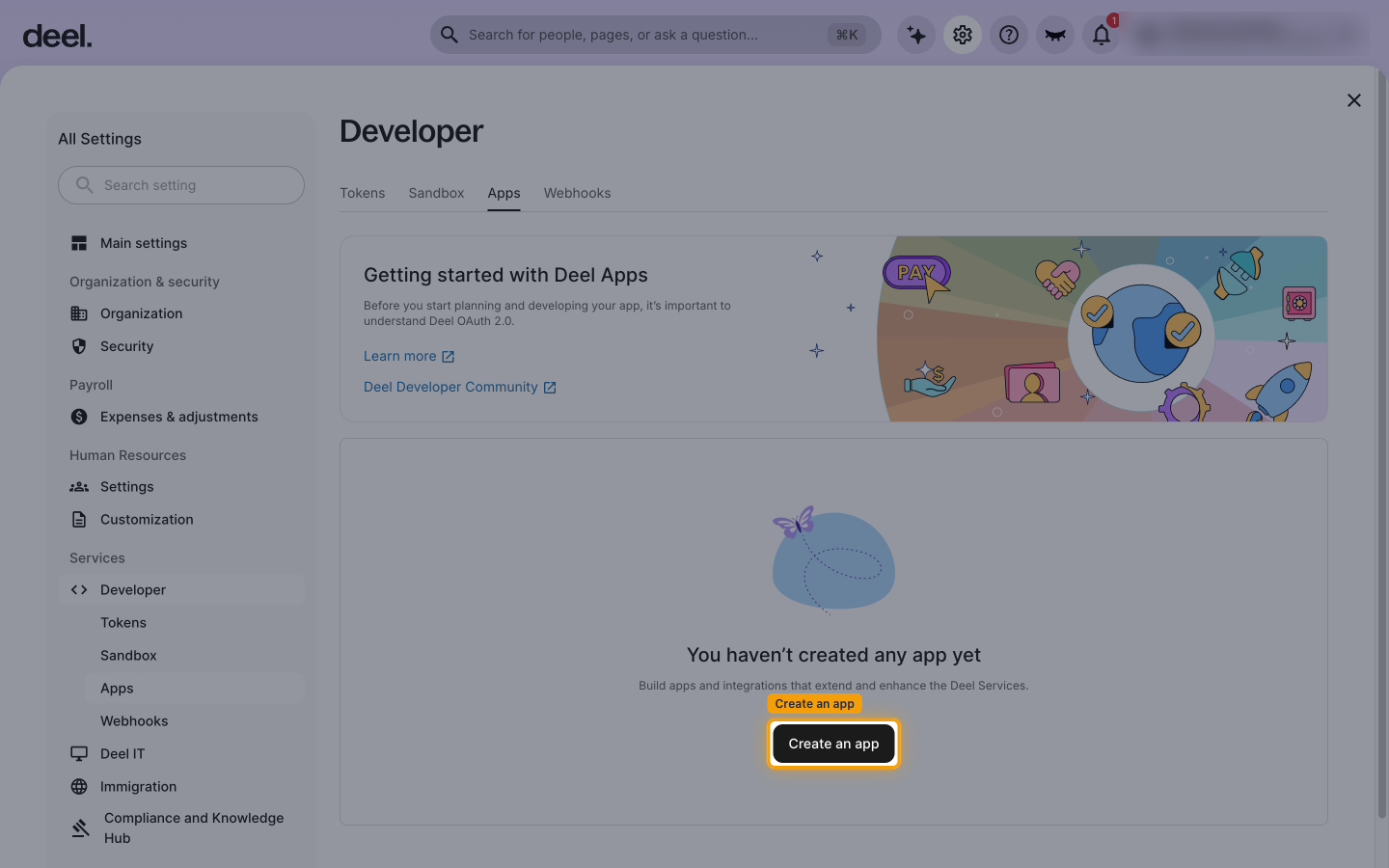This screenshot has height=868, width=1389.
Task: Click the Deel IT monitor icon
Action: (79, 754)
